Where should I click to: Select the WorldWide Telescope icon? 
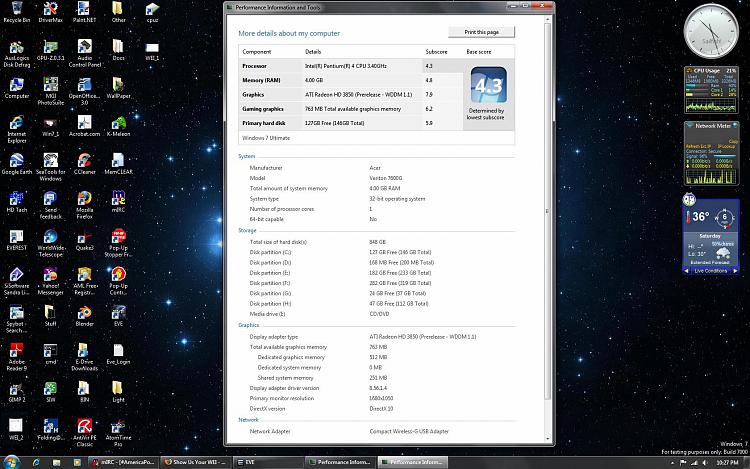coord(51,243)
